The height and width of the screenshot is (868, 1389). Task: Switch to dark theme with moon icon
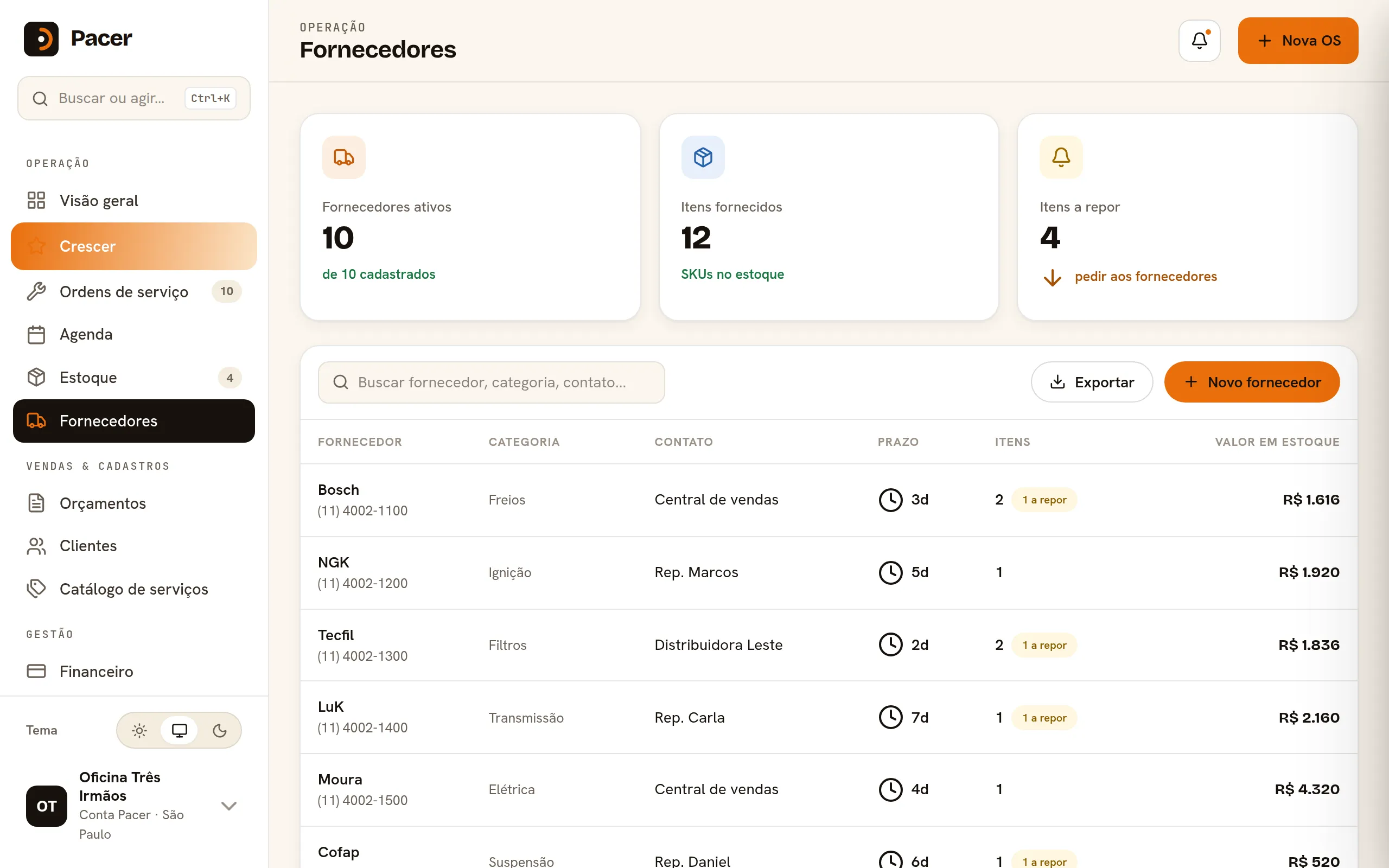(219, 730)
